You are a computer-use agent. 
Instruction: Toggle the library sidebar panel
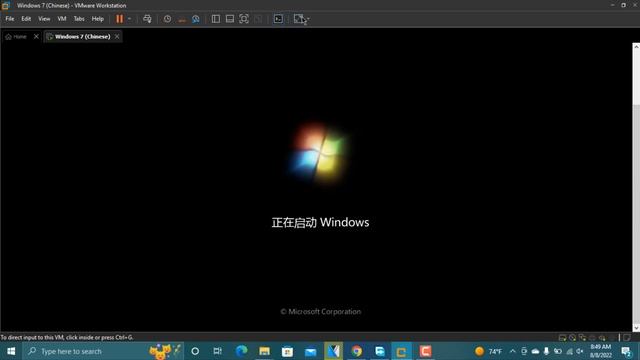click(216, 19)
